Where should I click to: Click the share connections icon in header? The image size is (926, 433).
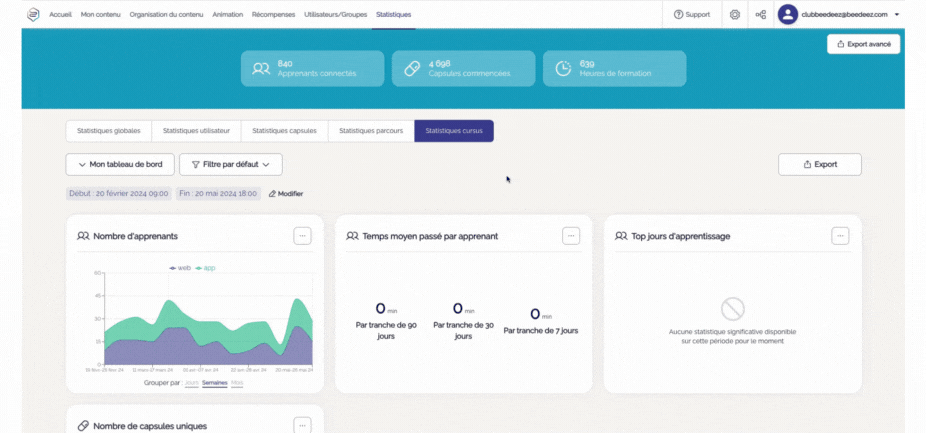[761, 14]
